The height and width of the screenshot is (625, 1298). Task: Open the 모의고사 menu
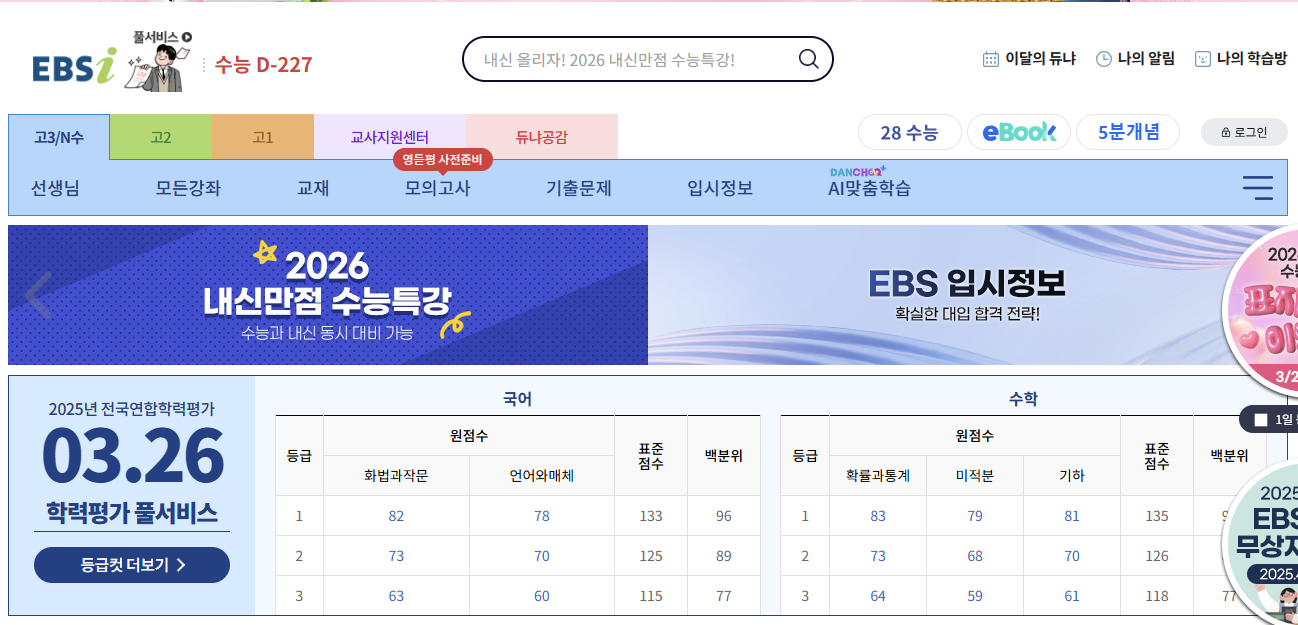point(437,188)
